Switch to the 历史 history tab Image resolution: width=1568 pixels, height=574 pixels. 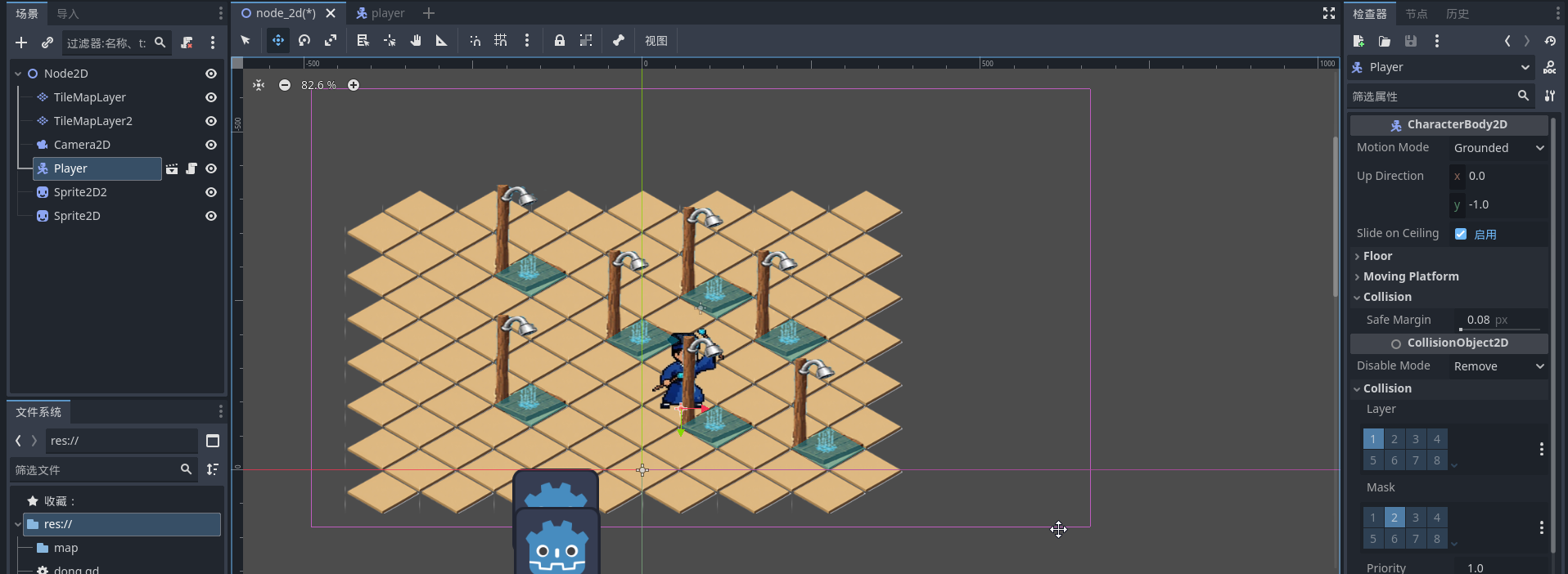point(1458,14)
